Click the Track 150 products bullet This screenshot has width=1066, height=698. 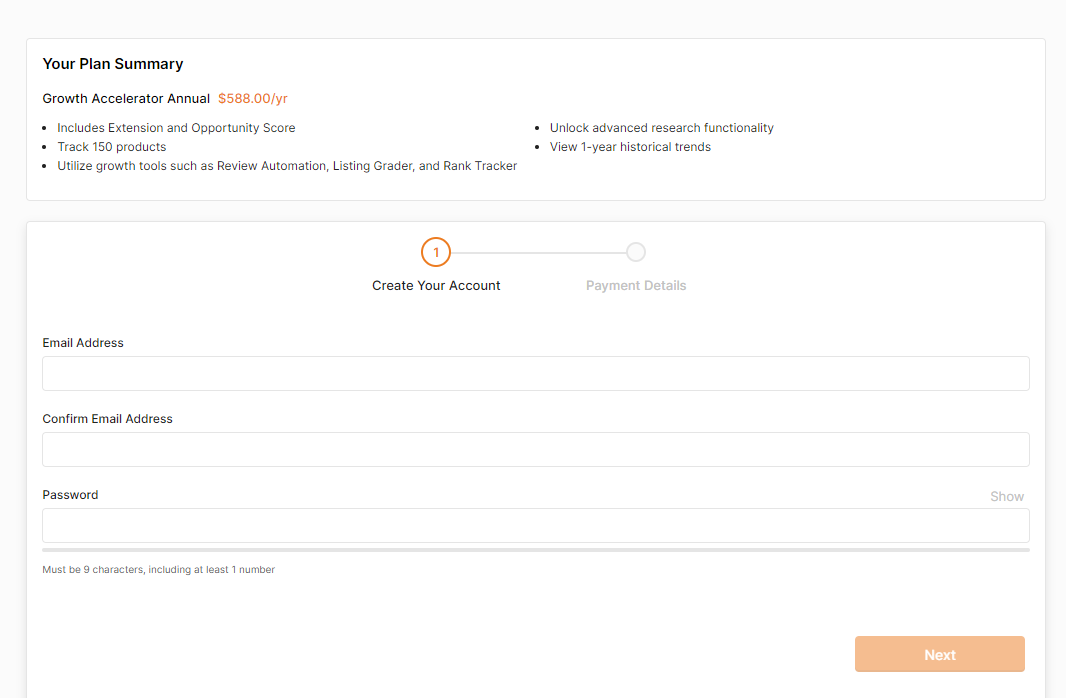111,147
